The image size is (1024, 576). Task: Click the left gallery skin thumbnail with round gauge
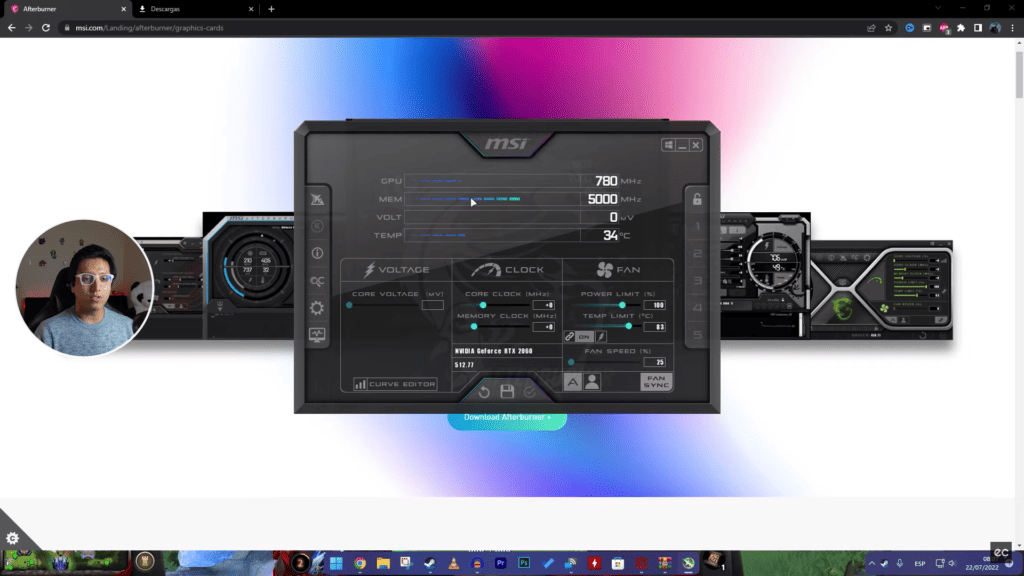pos(248,276)
